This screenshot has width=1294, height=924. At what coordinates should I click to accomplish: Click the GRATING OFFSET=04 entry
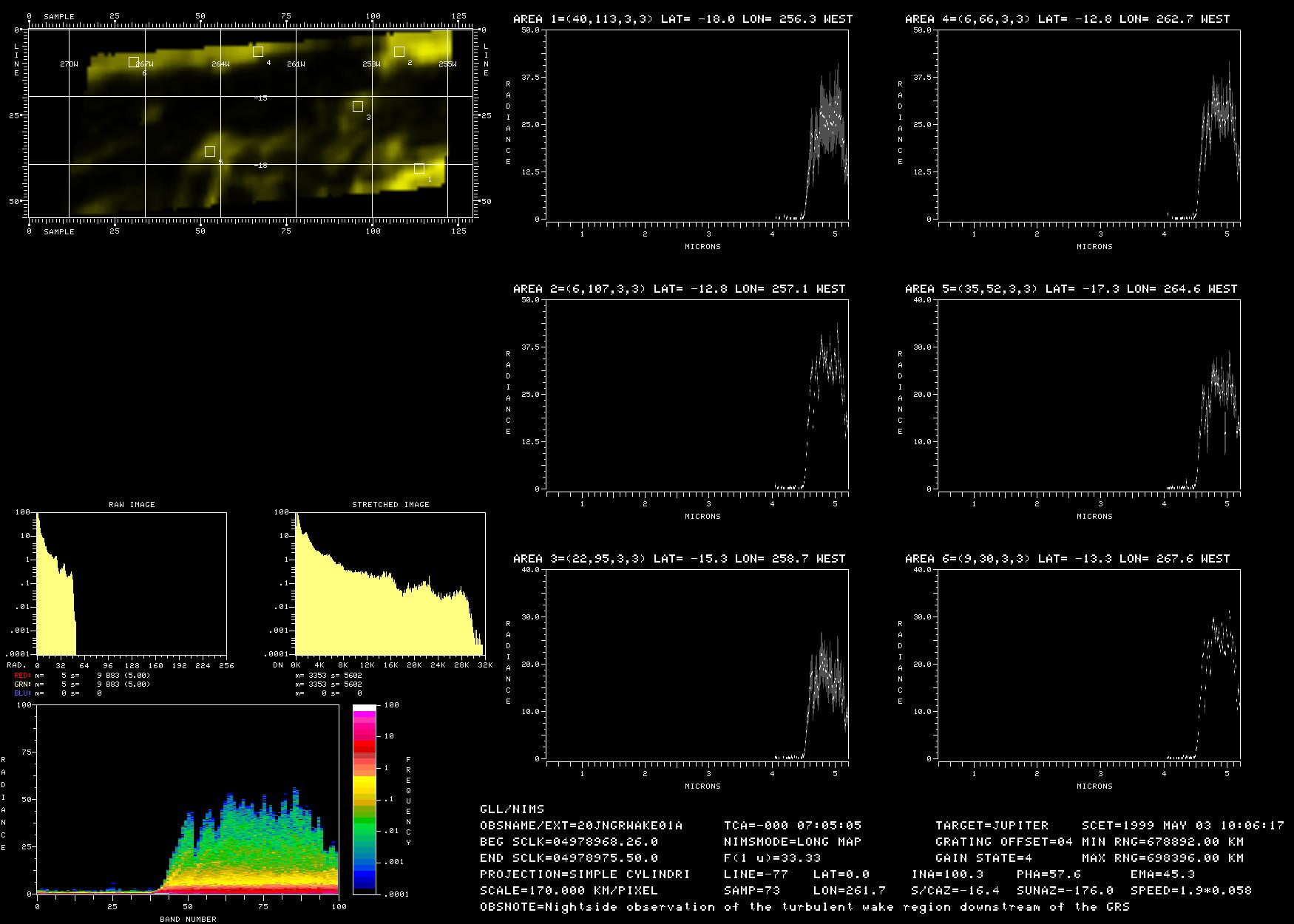click(1004, 841)
